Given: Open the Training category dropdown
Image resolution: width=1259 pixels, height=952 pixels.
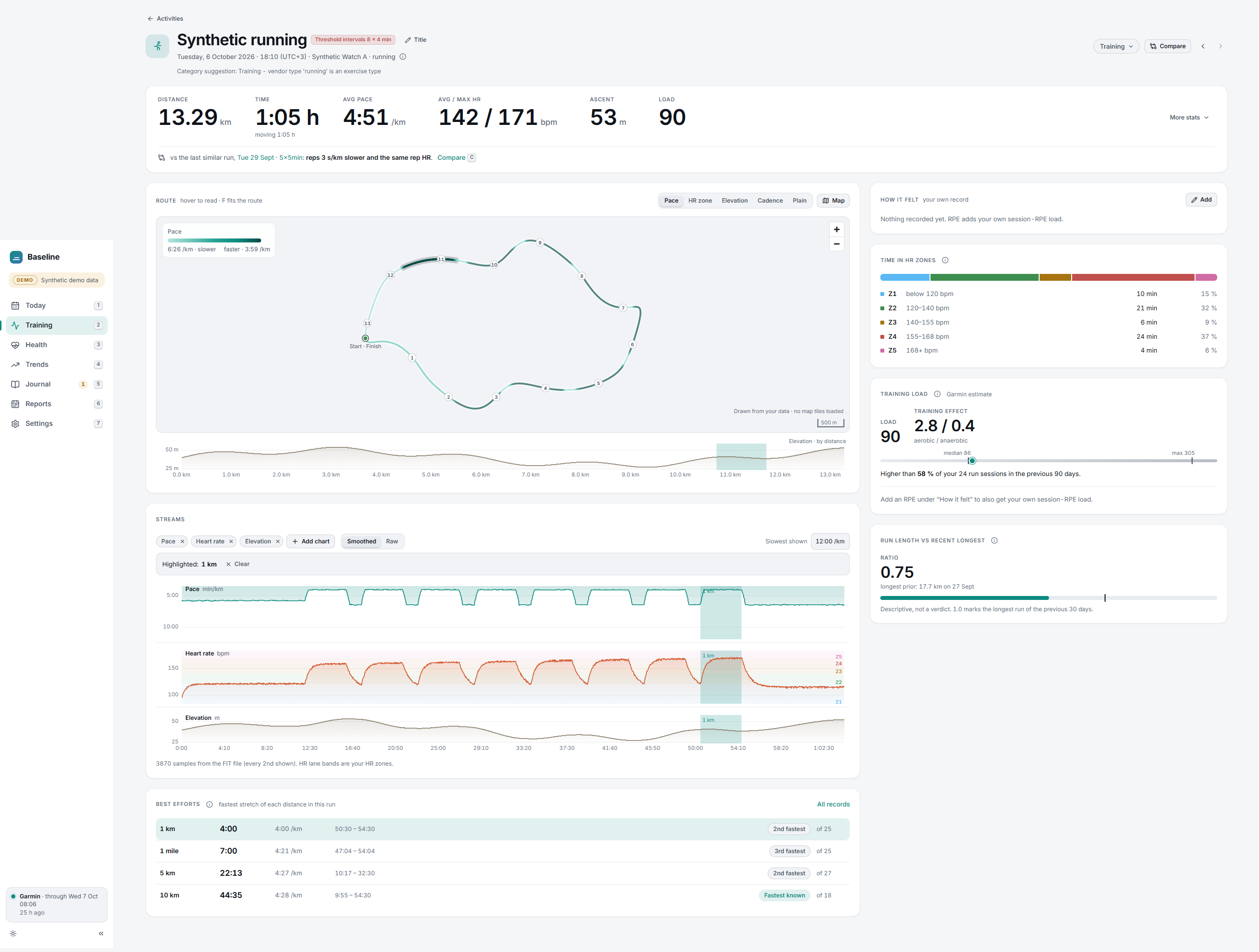Looking at the screenshot, I should coord(1115,46).
